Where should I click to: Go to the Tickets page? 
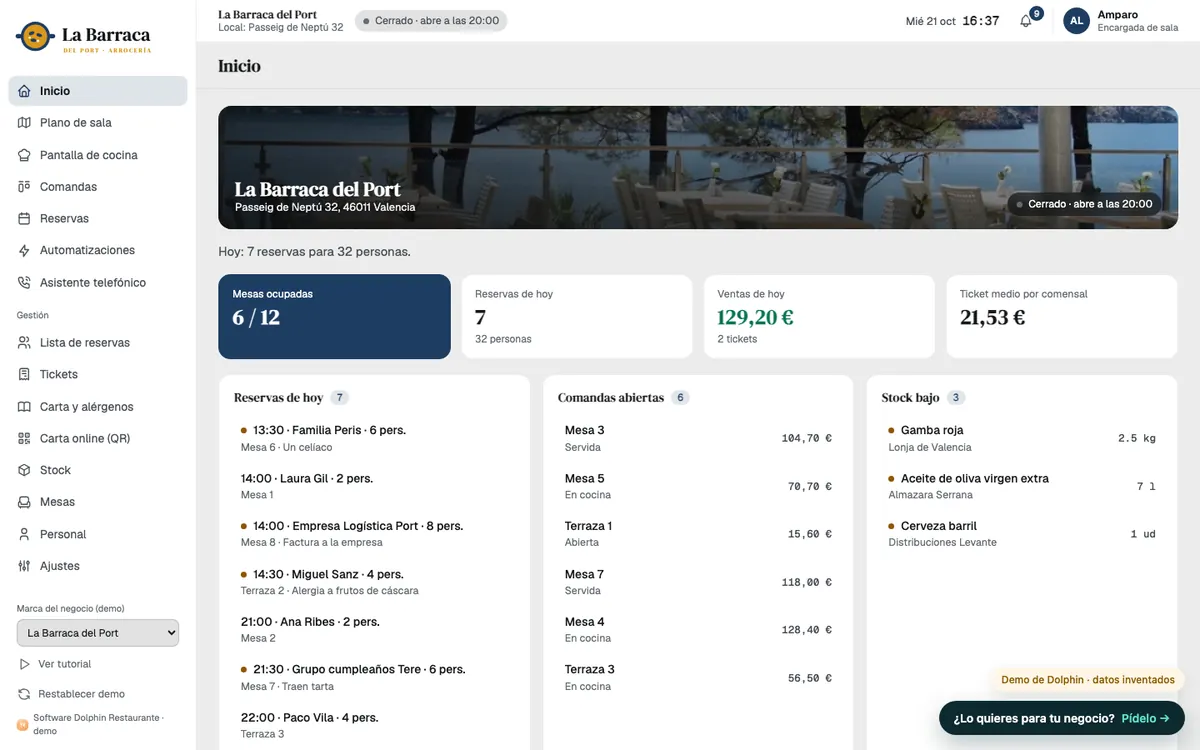pyautogui.click(x=98, y=375)
